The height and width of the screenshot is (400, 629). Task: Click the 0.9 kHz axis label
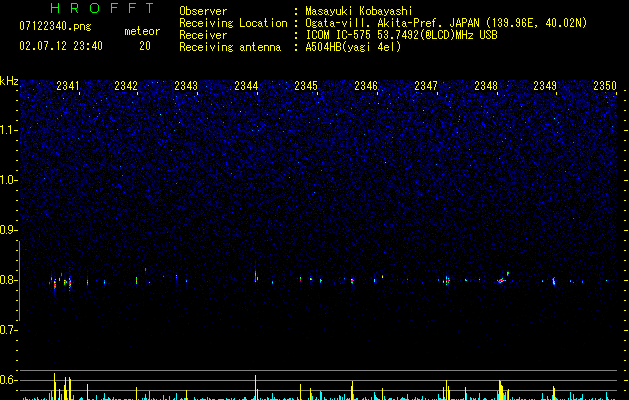[x=8, y=230]
